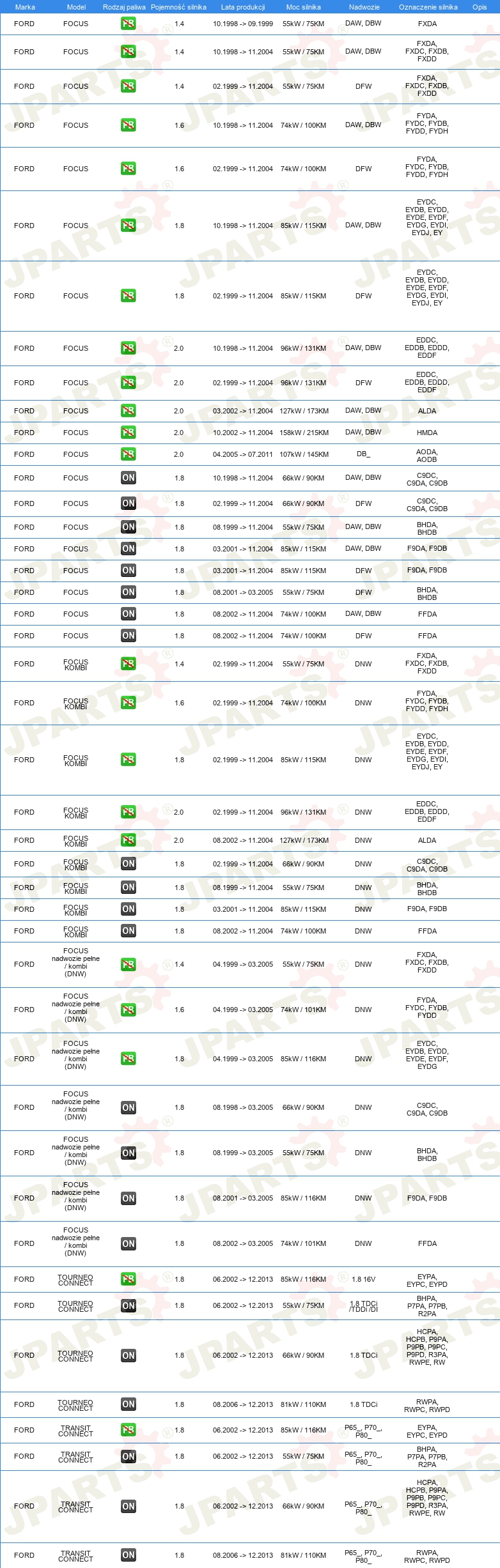Screen dimensions: 500x1568
Task: Click the 10.1998 -> 09.1999 production years cell
Action: pos(243,24)
